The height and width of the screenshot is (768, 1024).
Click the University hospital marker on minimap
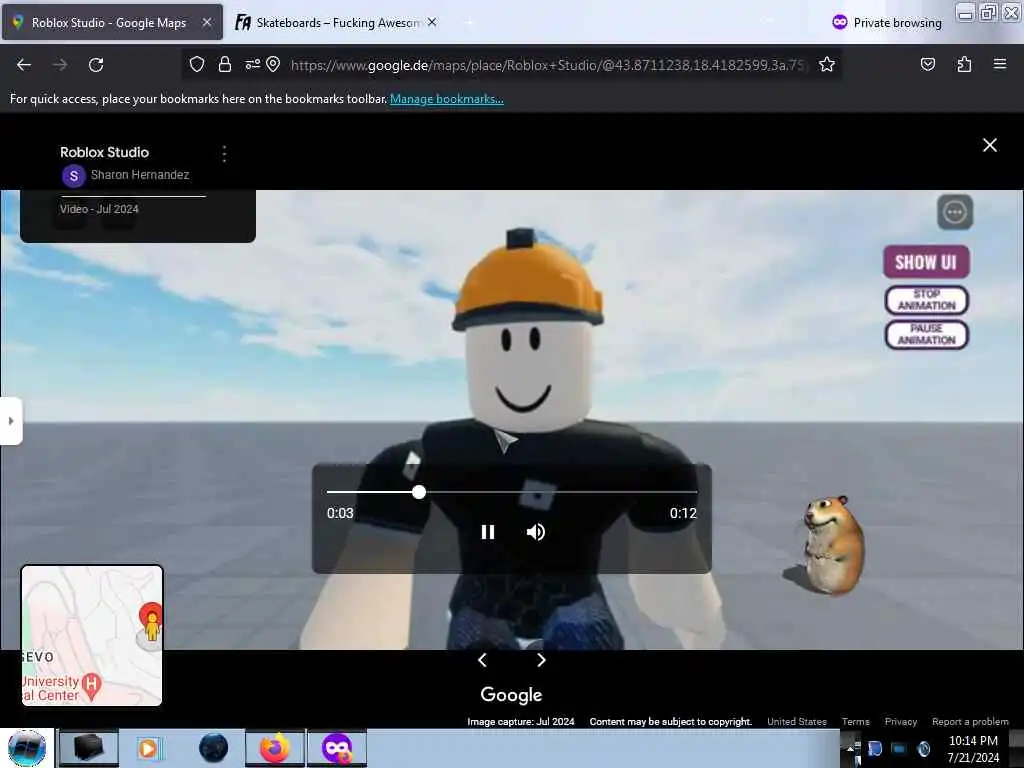click(92, 686)
